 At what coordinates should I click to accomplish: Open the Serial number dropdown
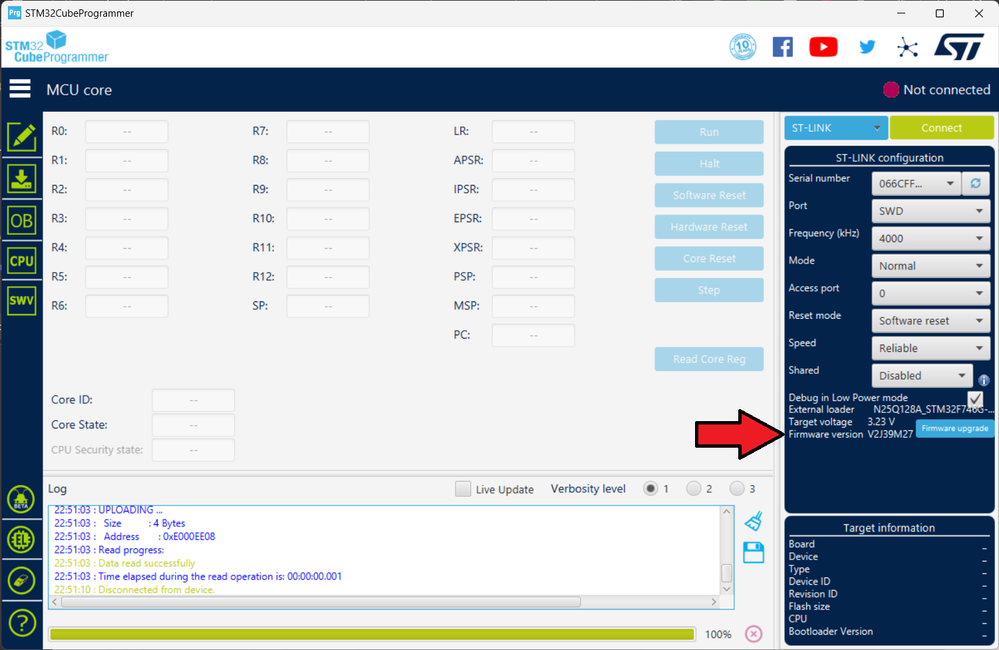[x=916, y=184]
